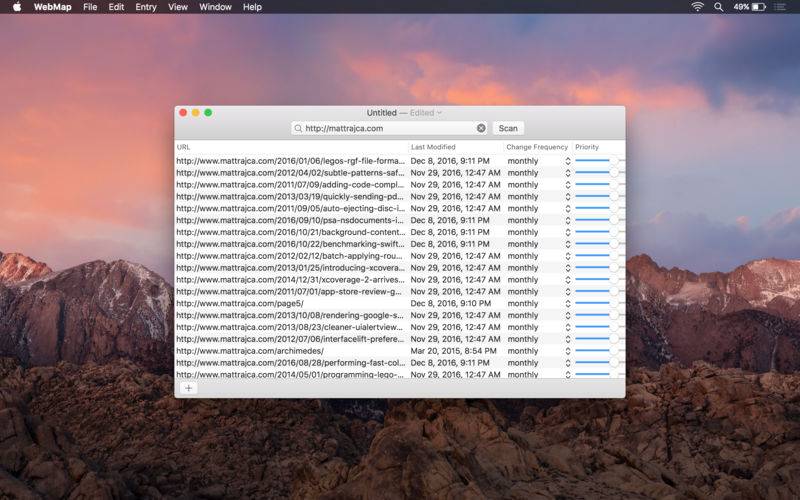This screenshot has height=500, width=800.
Task: Change frequency dropdown for adding-code-compl row
Action: click(539, 185)
